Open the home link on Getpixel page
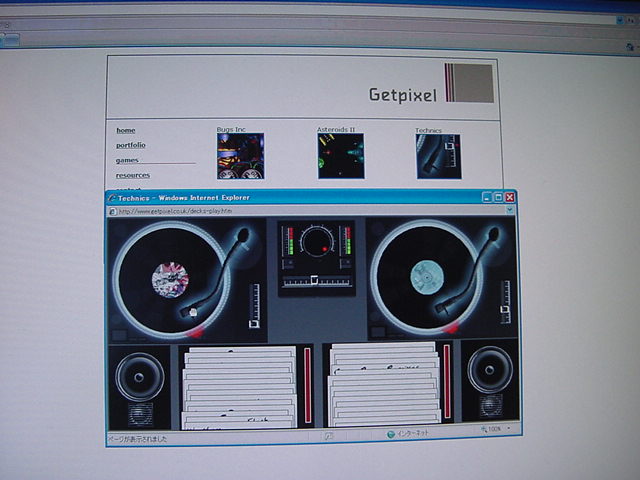This screenshot has width=640, height=480. coord(126,130)
